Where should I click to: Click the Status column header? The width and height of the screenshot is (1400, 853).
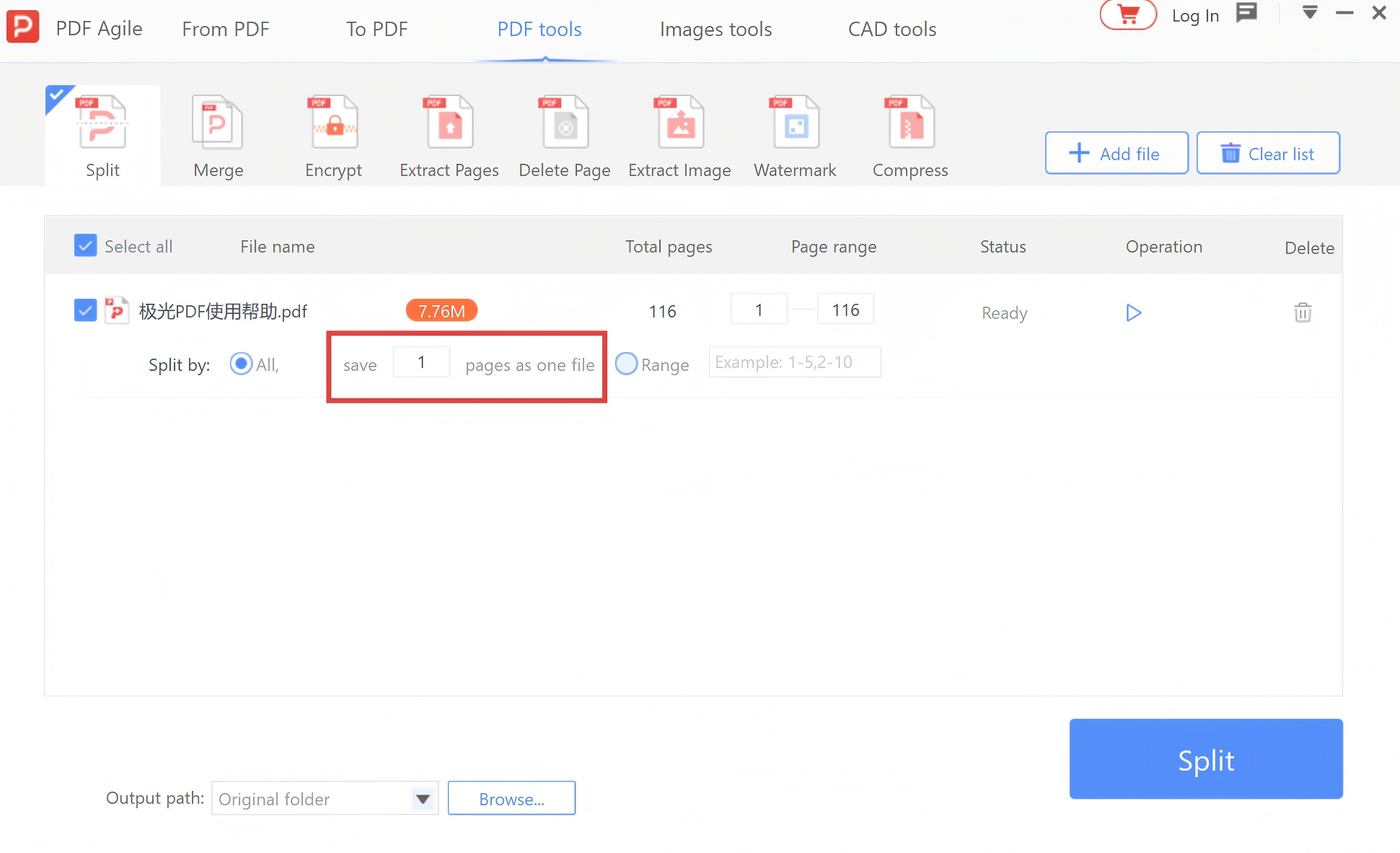coord(1003,246)
